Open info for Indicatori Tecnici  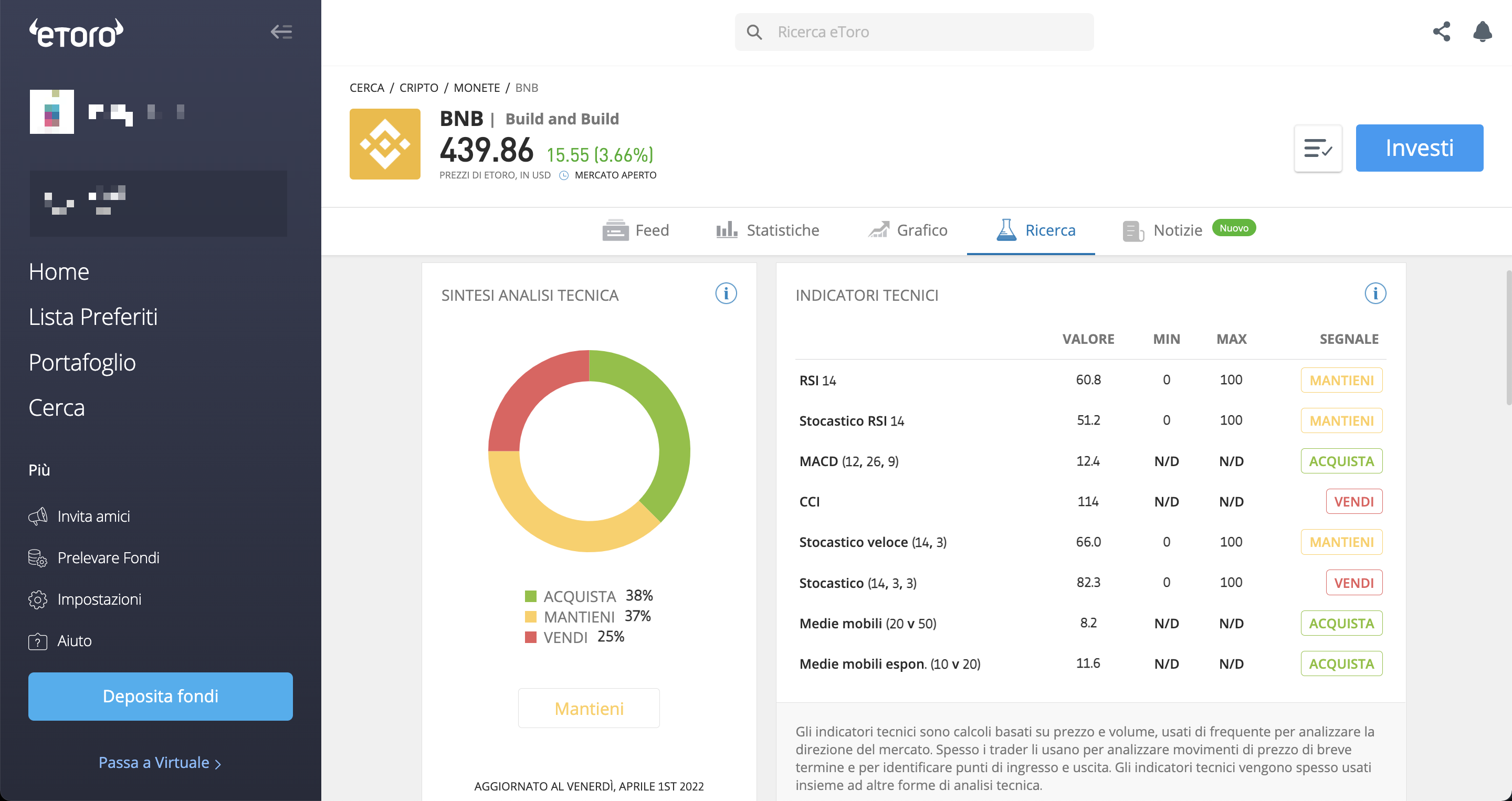[x=1374, y=293]
